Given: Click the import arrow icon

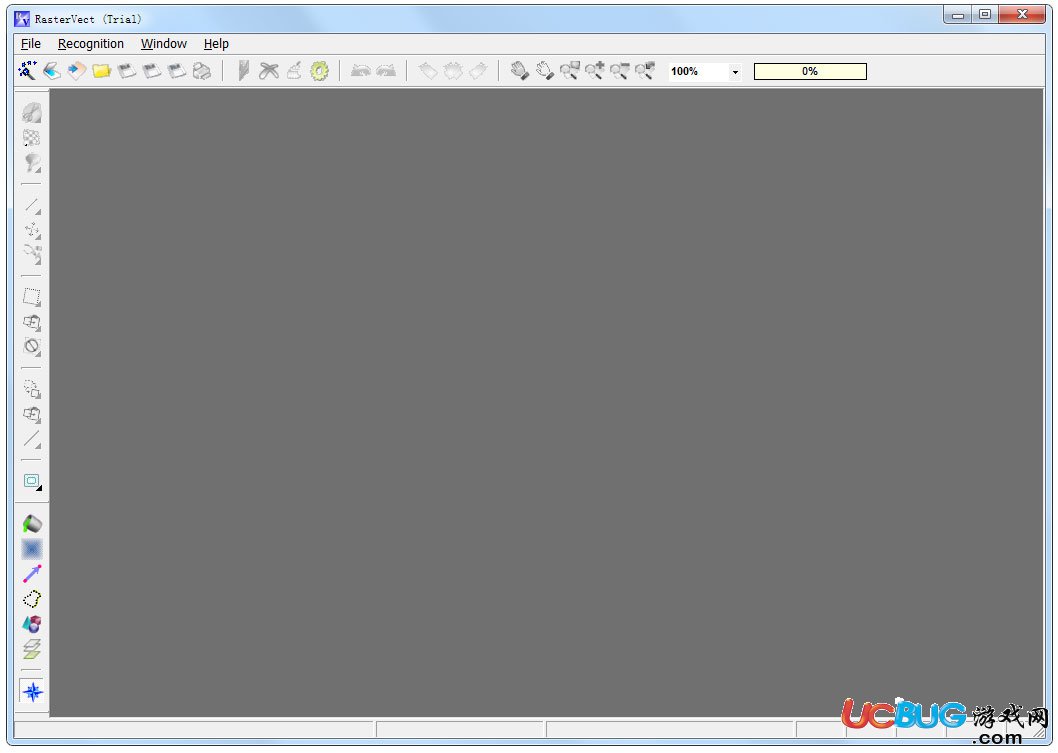Looking at the screenshot, I should (77, 70).
